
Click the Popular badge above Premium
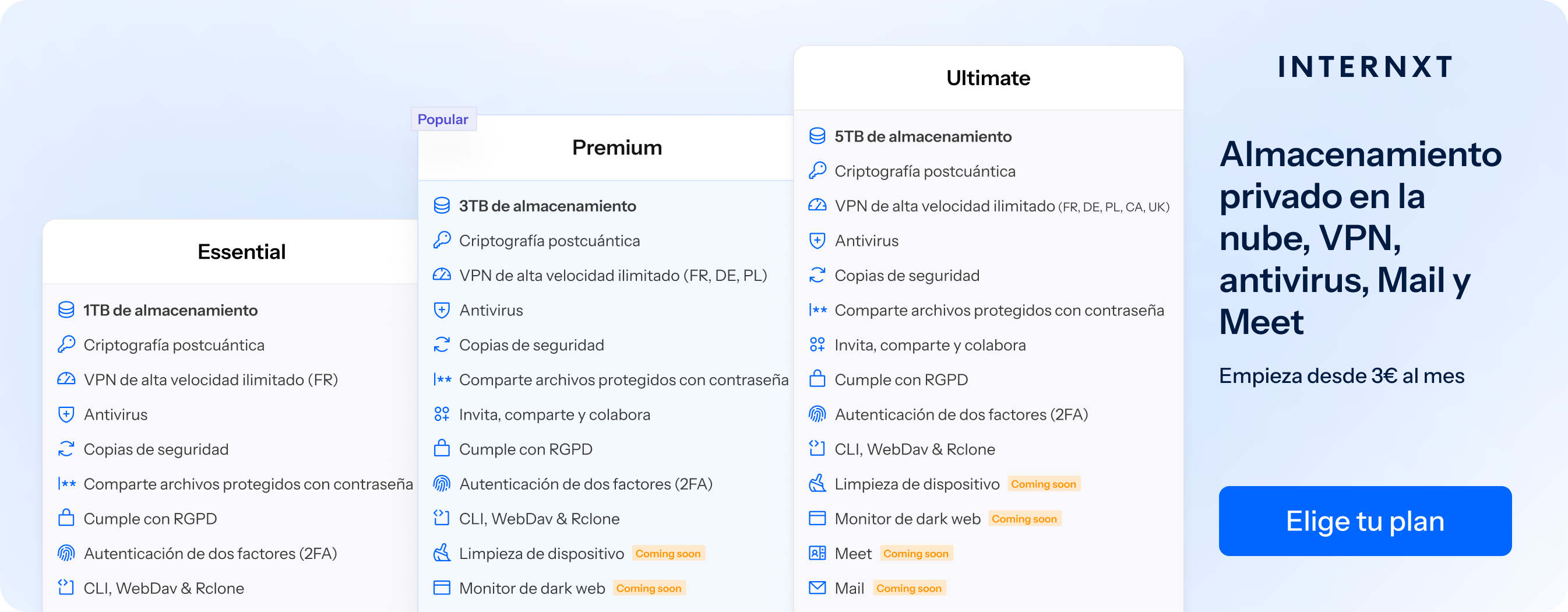coord(443,119)
